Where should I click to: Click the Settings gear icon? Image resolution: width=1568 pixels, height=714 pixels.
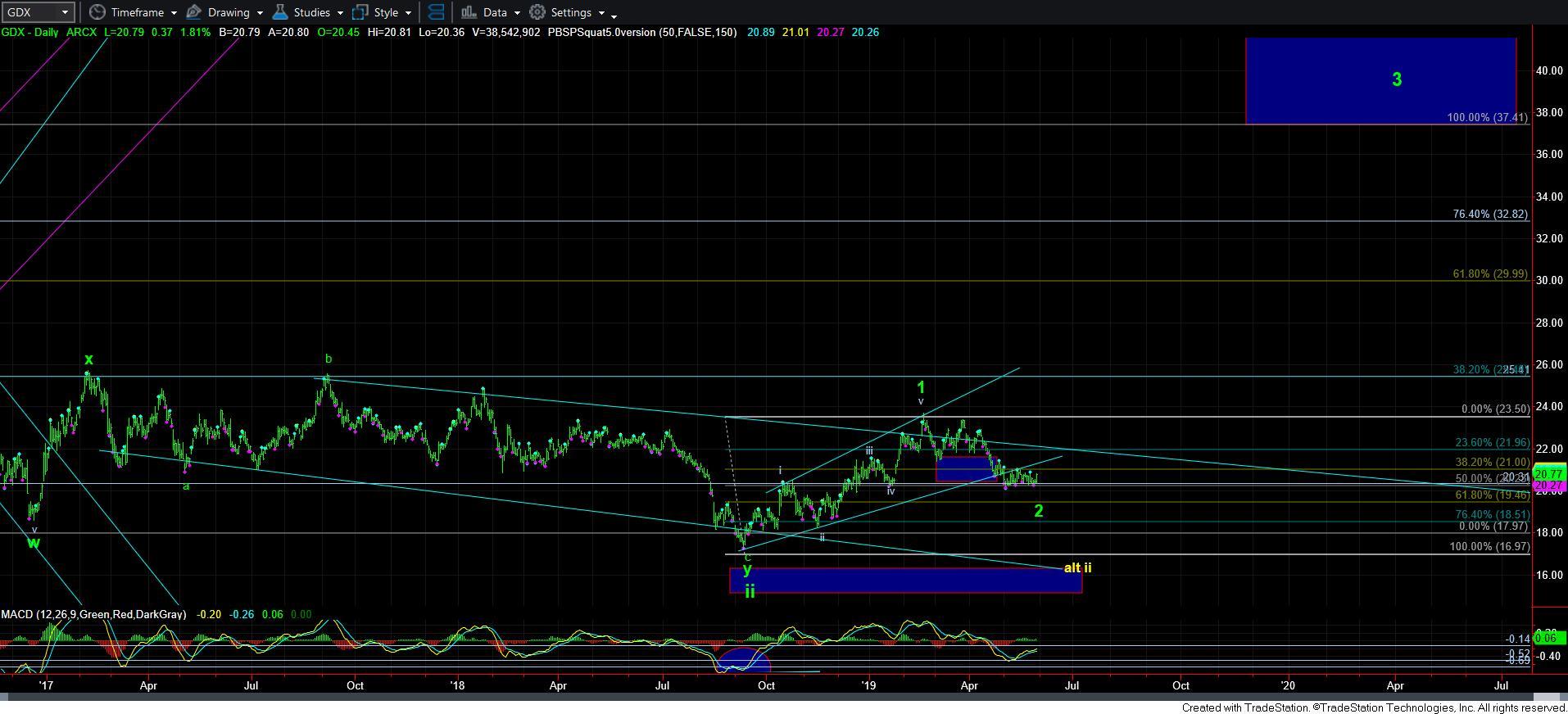[537, 12]
